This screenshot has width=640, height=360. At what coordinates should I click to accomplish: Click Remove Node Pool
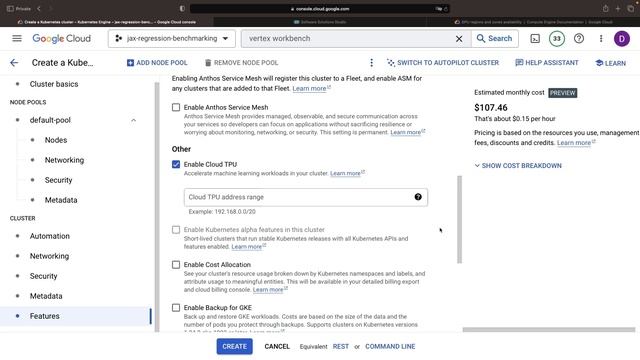pos(241,62)
